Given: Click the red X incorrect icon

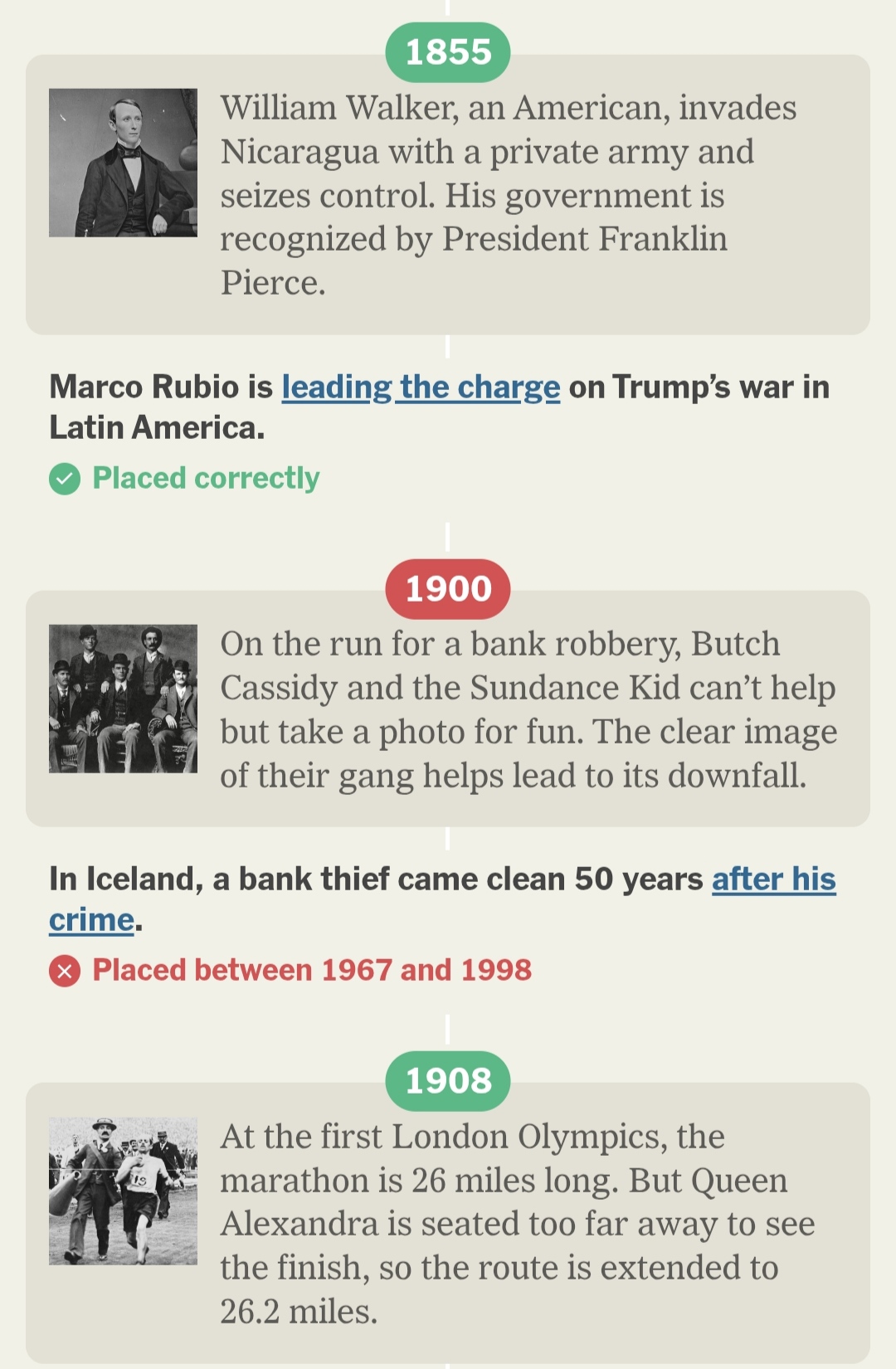Looking at the screenshot, I should click(65, 971).
